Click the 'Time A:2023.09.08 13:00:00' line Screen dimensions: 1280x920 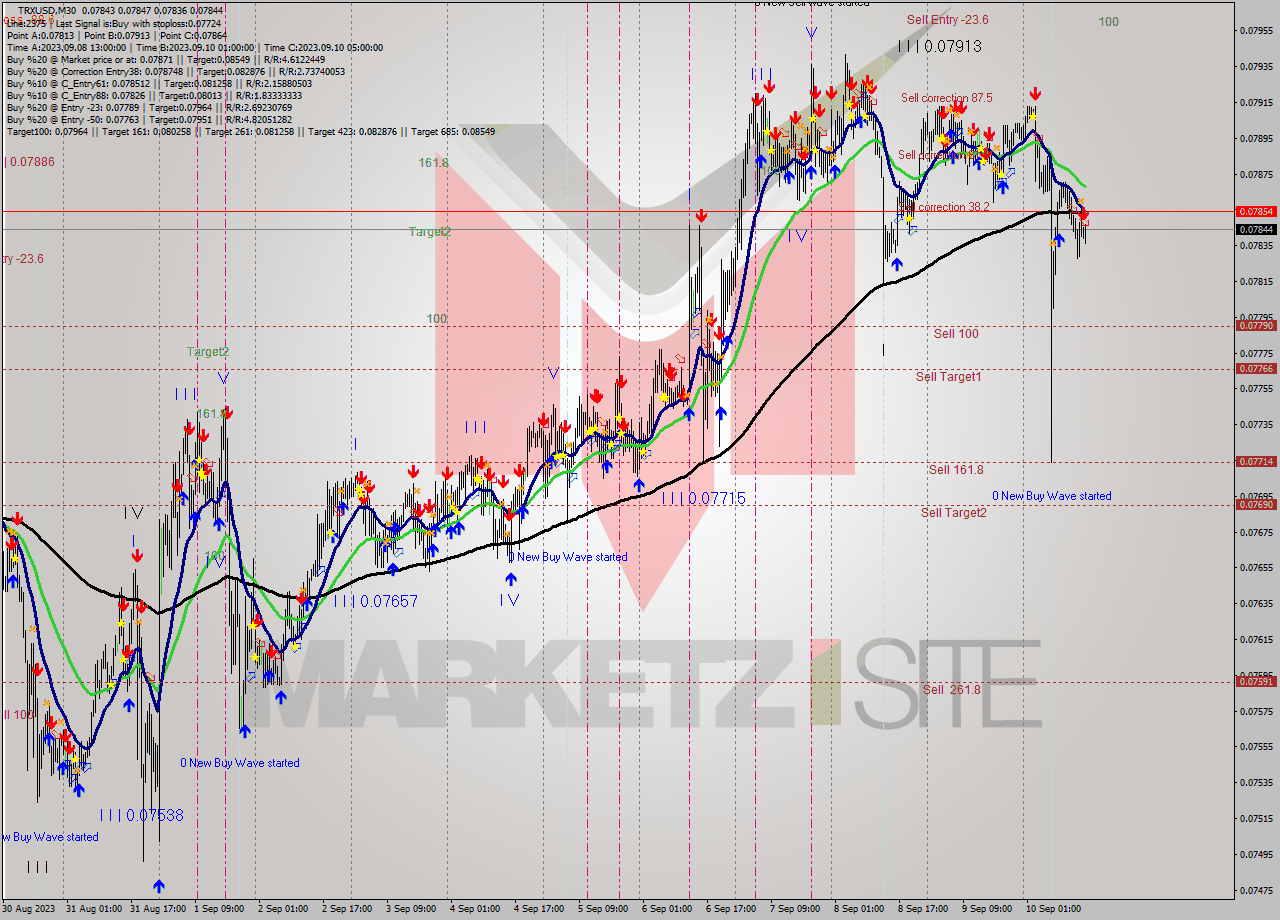(66, 47)
